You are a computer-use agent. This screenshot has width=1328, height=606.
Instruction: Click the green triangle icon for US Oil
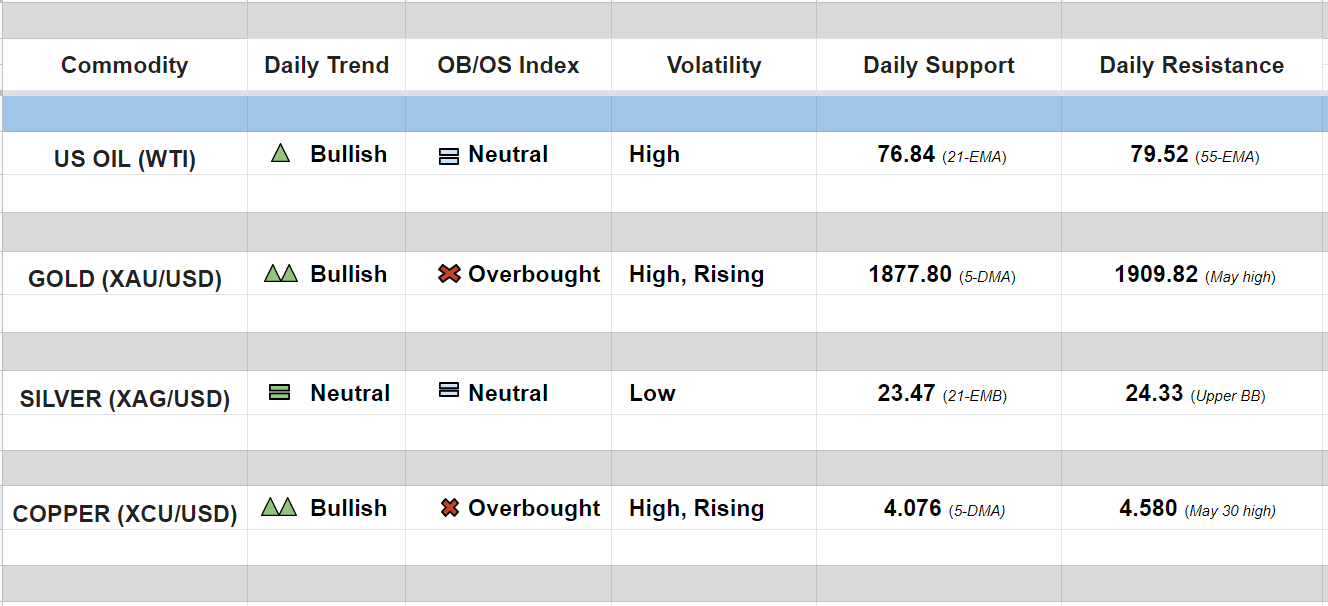tap(280, 154)
